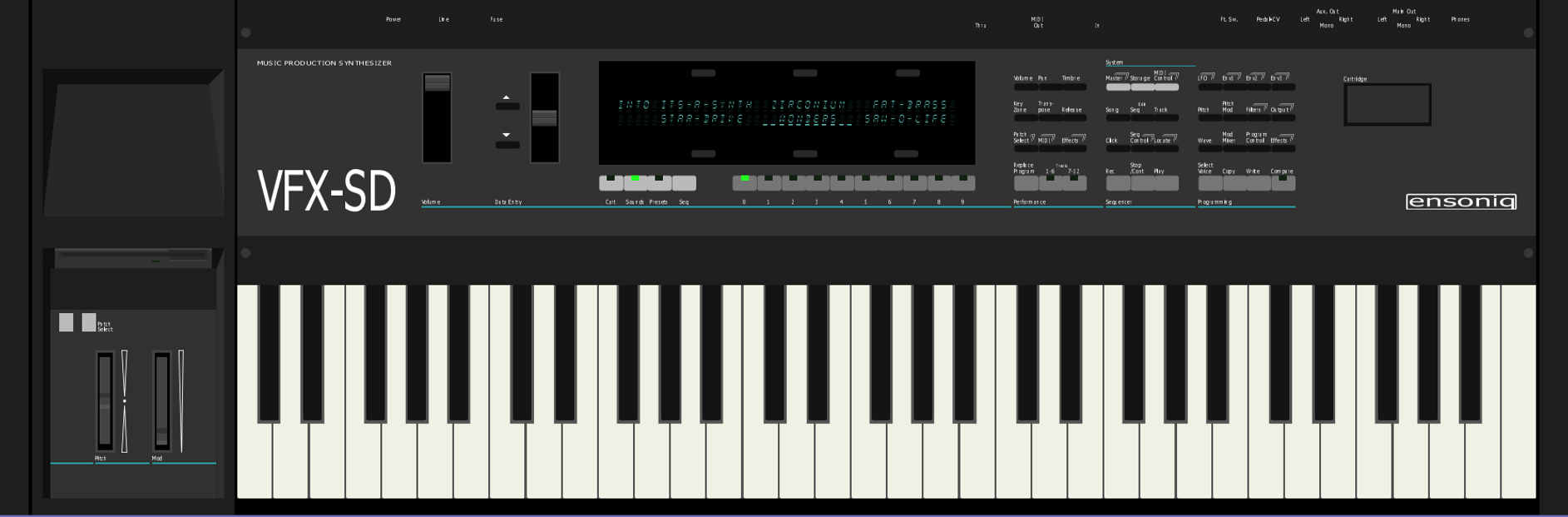Select bank number 9 button
1568x517 pixels.
[963, 182]
